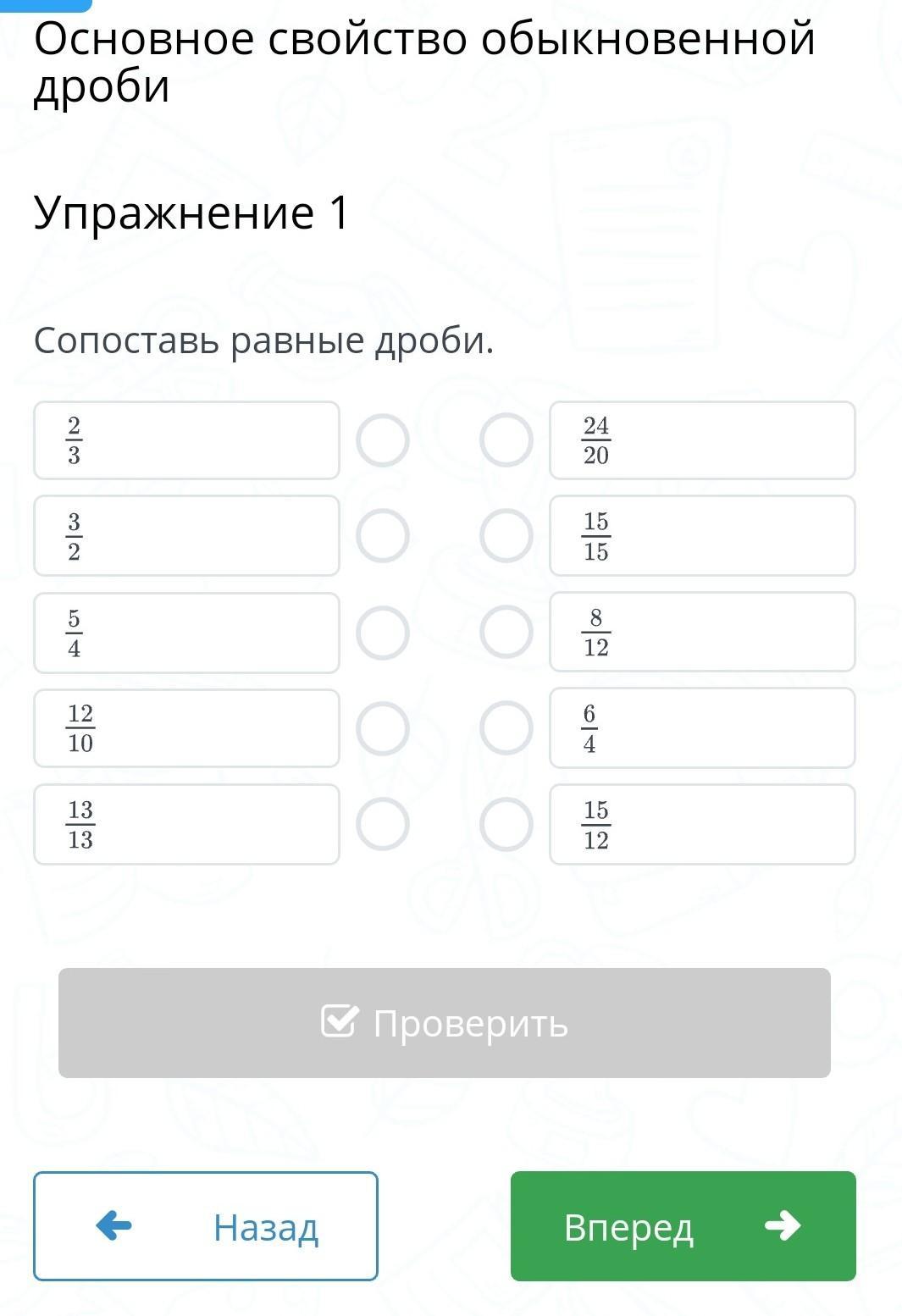The width and height of the screenshot is (902, 1316).
Task: Click the checkmark icon in Проверить
Action: [340, 1021]
